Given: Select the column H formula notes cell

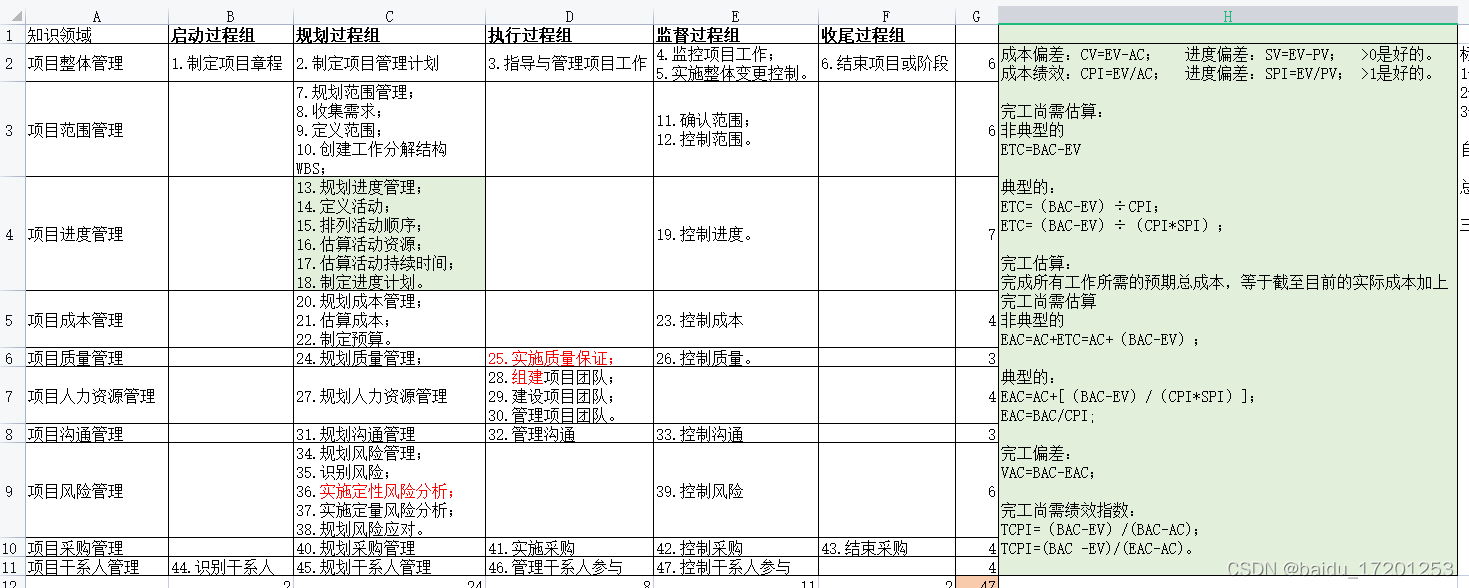Looking at the screenshot, I should (1227, 300).
